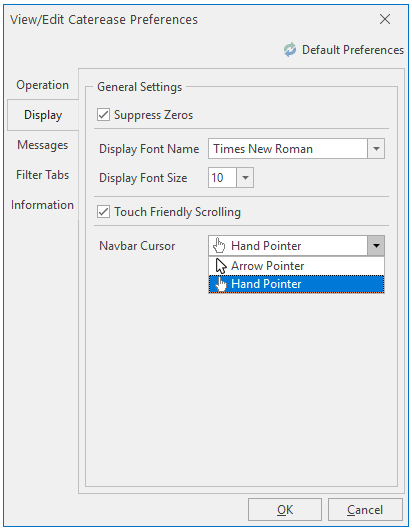
Task: Go to the Information tab
Action: [x=42, y=205]
